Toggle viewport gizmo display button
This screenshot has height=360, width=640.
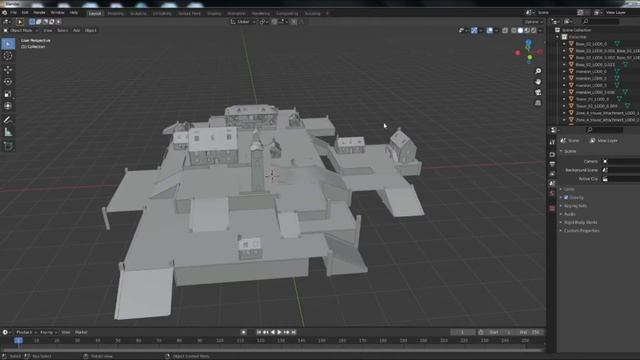tap(474, 30)
